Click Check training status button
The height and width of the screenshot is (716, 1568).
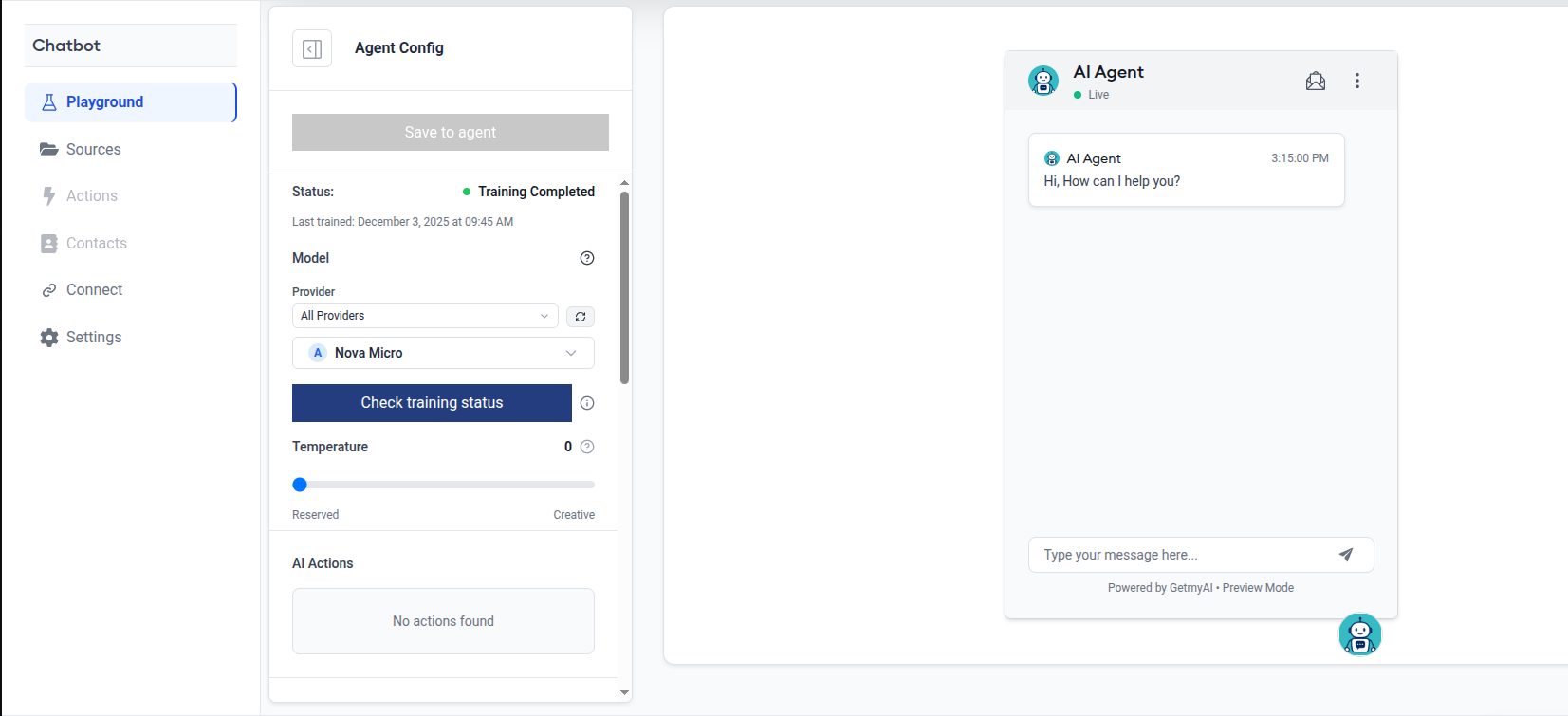[x=432, y=403]
